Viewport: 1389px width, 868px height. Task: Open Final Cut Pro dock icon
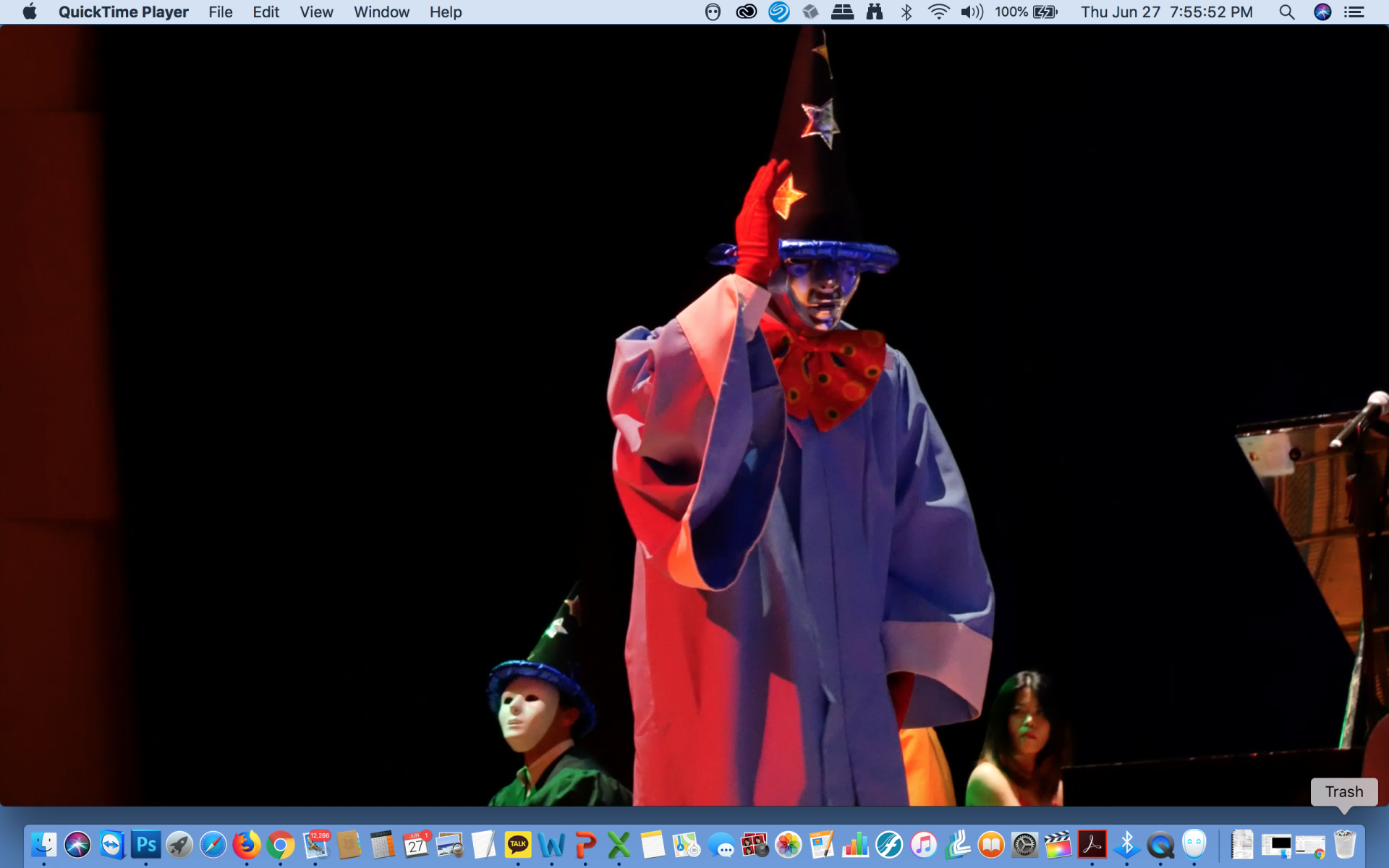(x=1058, y=844)
